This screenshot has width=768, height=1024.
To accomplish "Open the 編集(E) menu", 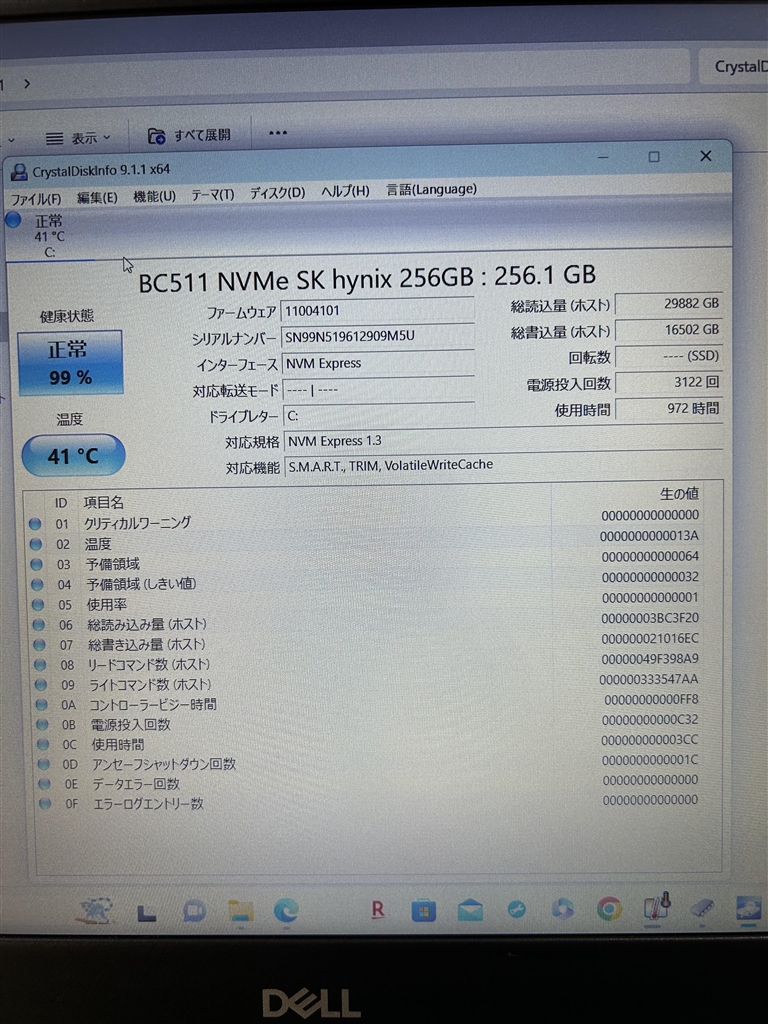I will pyautogui.click(x=97, y=197).
